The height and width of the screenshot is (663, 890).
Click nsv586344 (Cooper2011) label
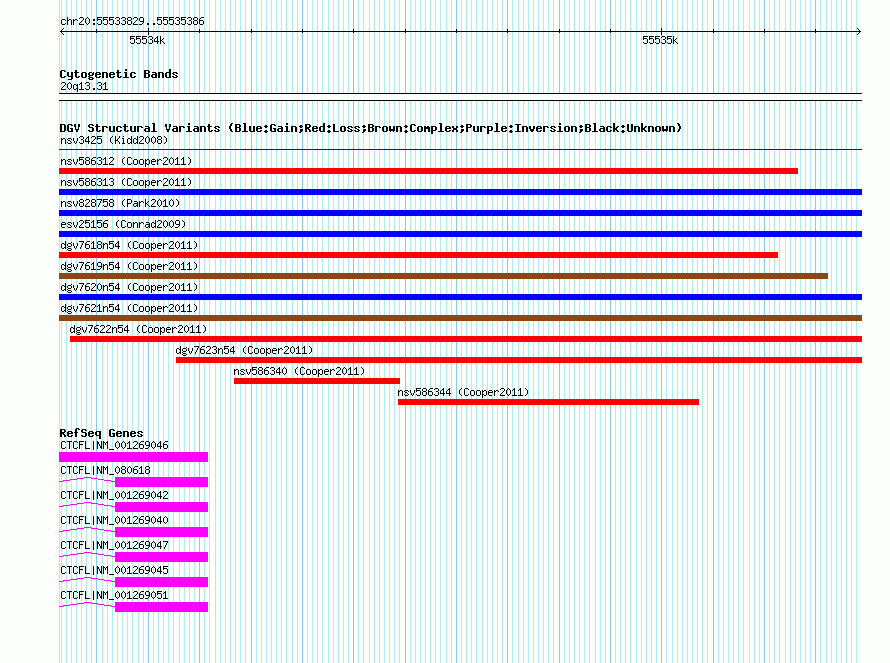(463, 392)
